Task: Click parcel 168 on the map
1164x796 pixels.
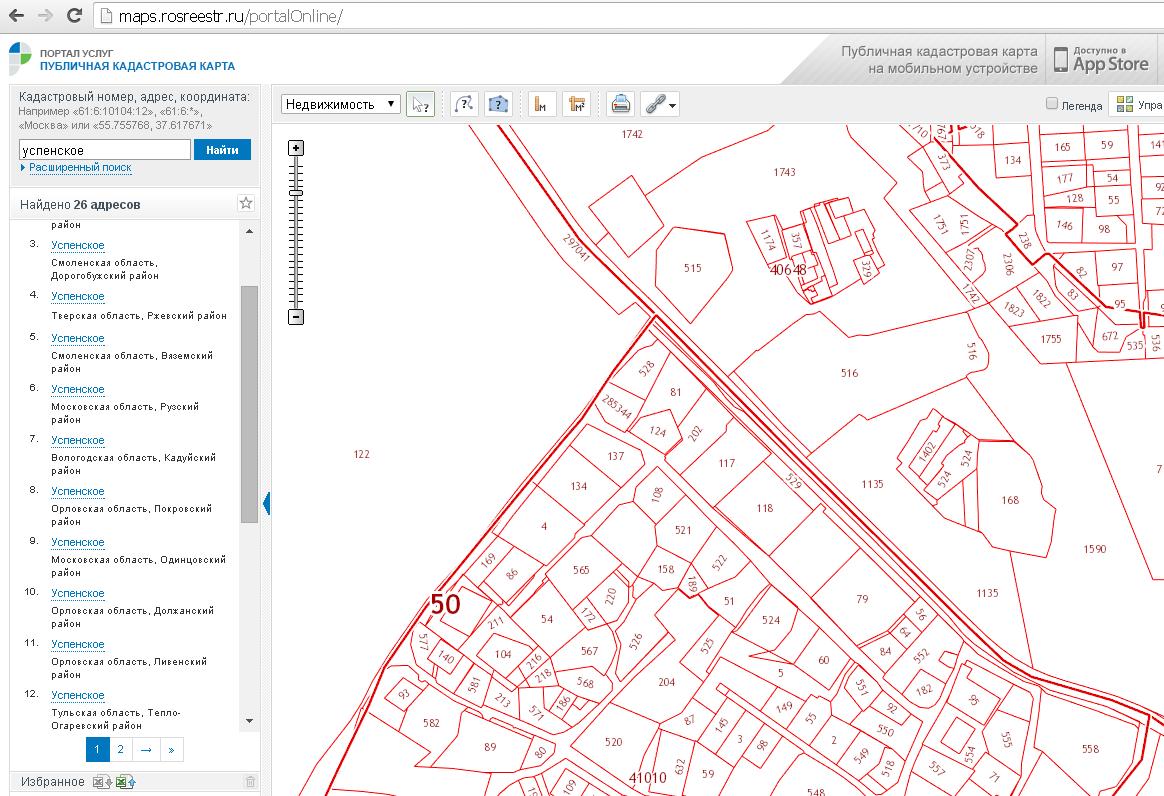Action: click(1010, 500)
